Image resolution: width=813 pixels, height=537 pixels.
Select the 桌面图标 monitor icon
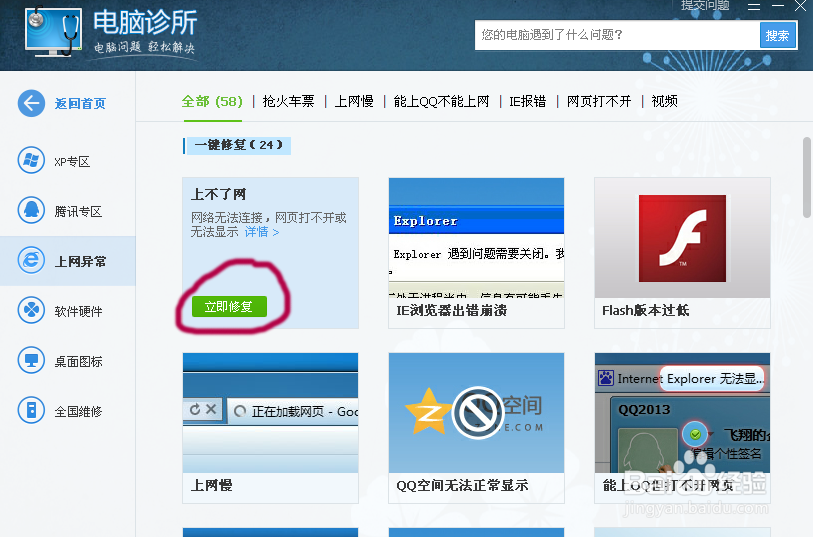(x=31, y=360)
